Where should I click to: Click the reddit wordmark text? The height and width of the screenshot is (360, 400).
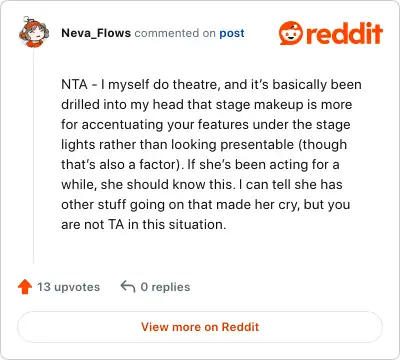click(x=344, y=33)
